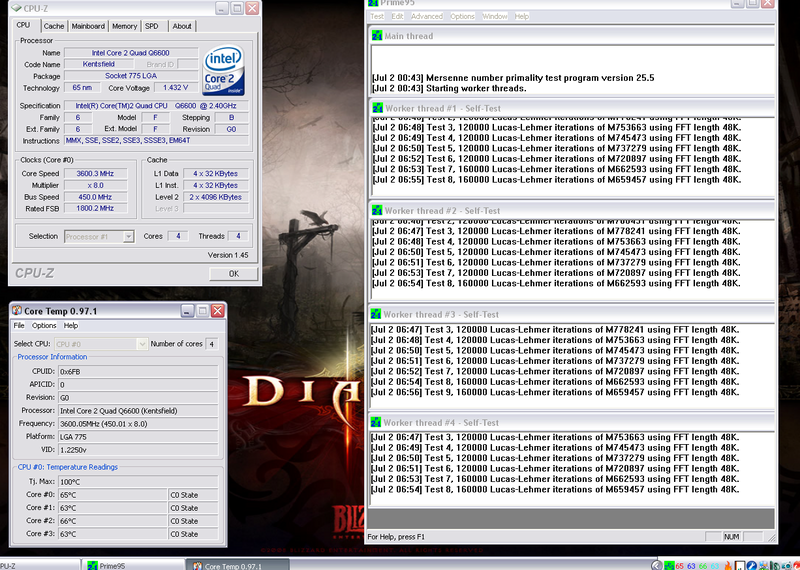This screenshot has width=800, height=570.
Task: Click the camera tray icon
Action: (787, 565)
